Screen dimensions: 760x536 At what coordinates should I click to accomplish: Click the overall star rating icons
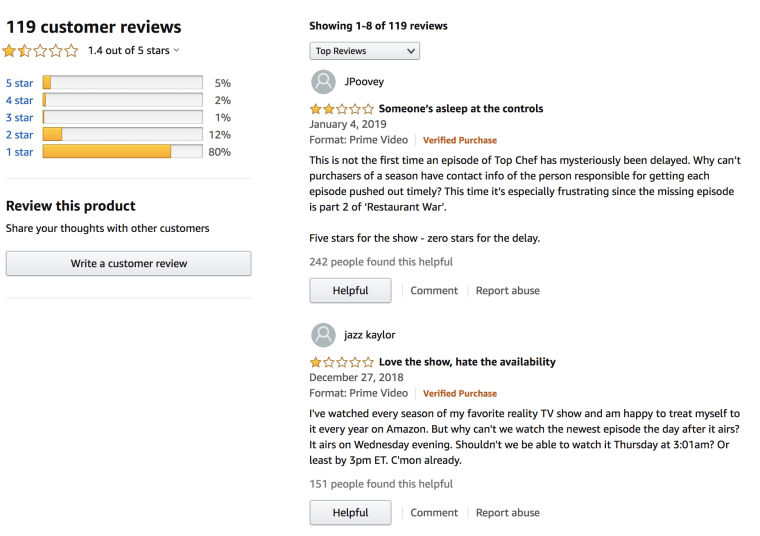click(41, 50)
